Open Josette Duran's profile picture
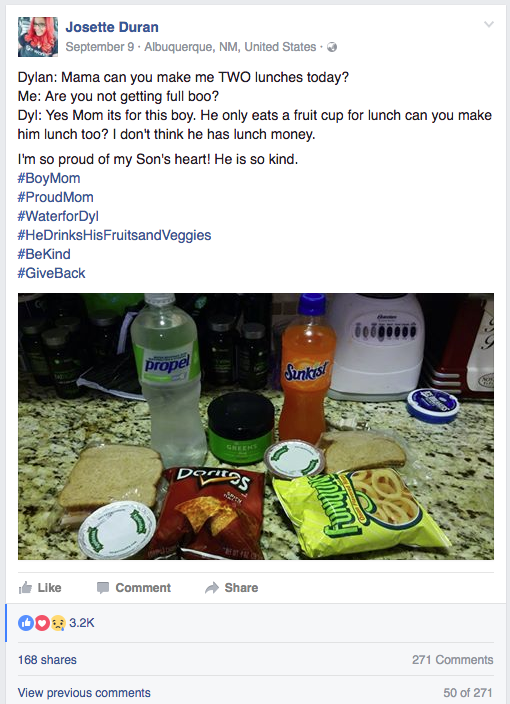 point(38,37)
